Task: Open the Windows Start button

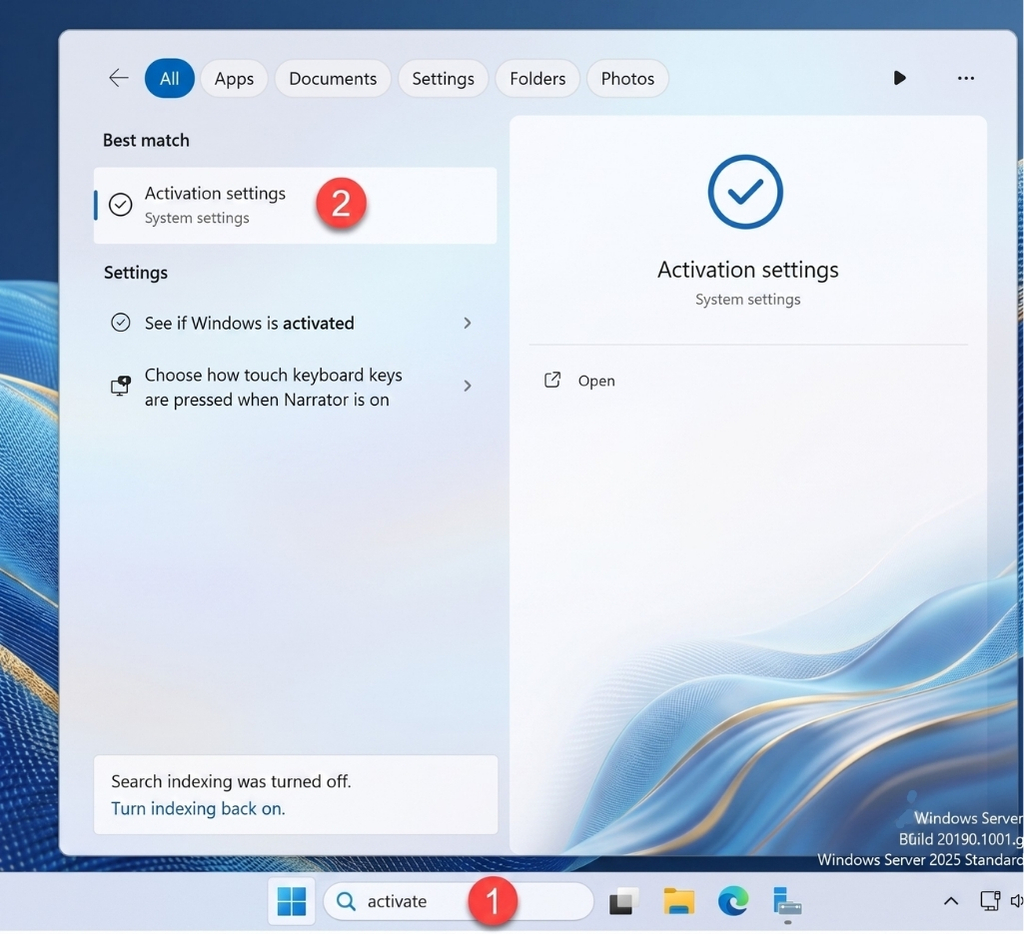Action: click(x=291, y=901)
